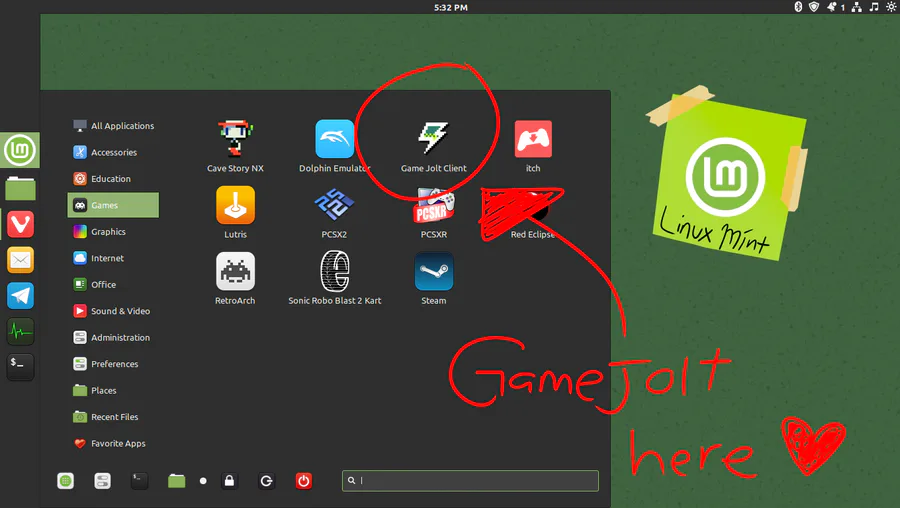The image size is (900, 508).
Task: Open the 5:32 PM clock calendar
Action: 451,7
